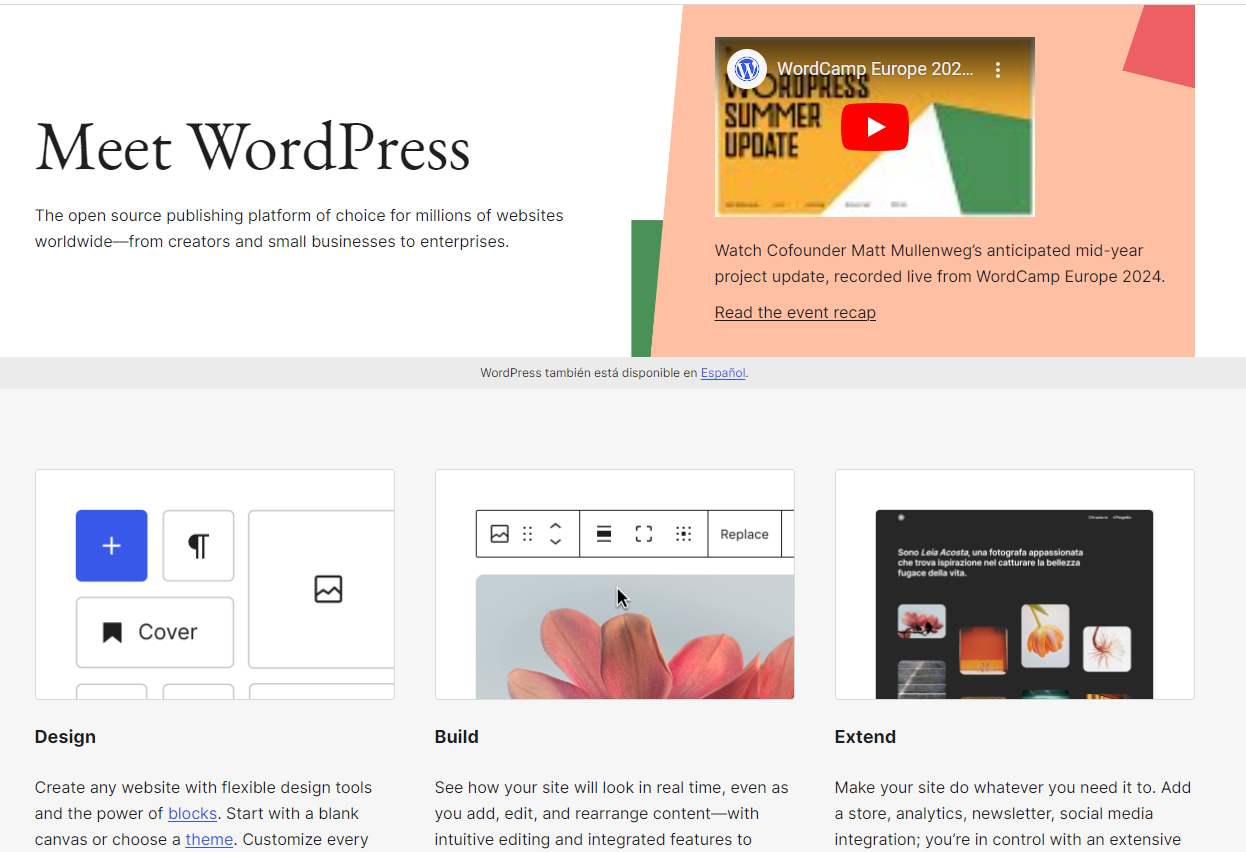Click the image placeholder block icon

point(328,589)
